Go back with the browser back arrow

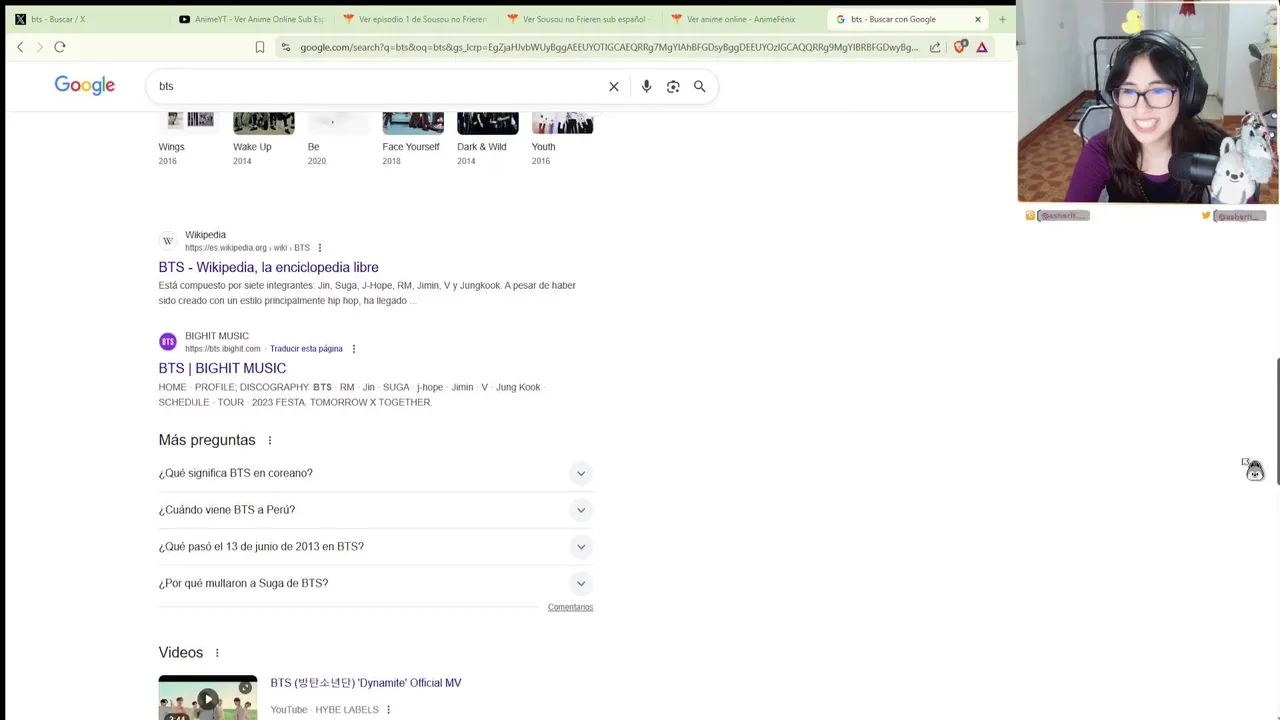pos(20,47)
